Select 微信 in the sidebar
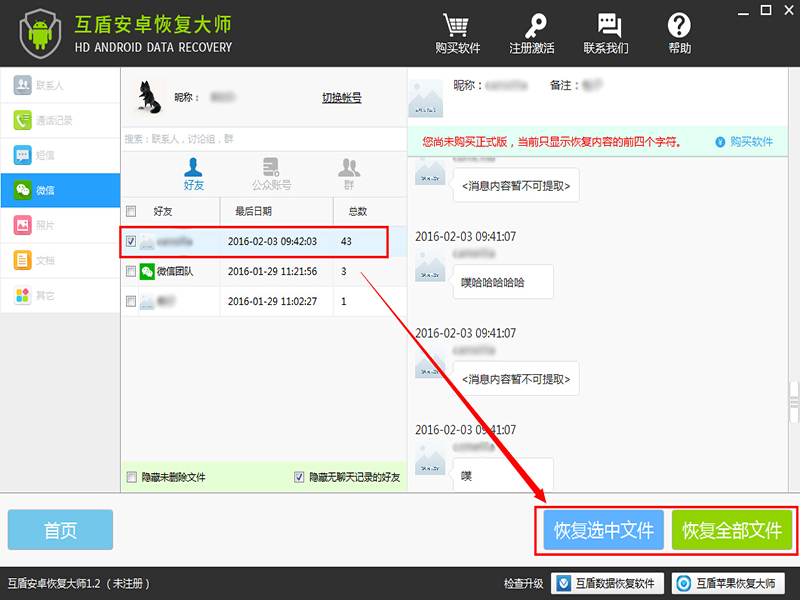Image resolution: width=800 pixels, height=600 pixels. 60,190
